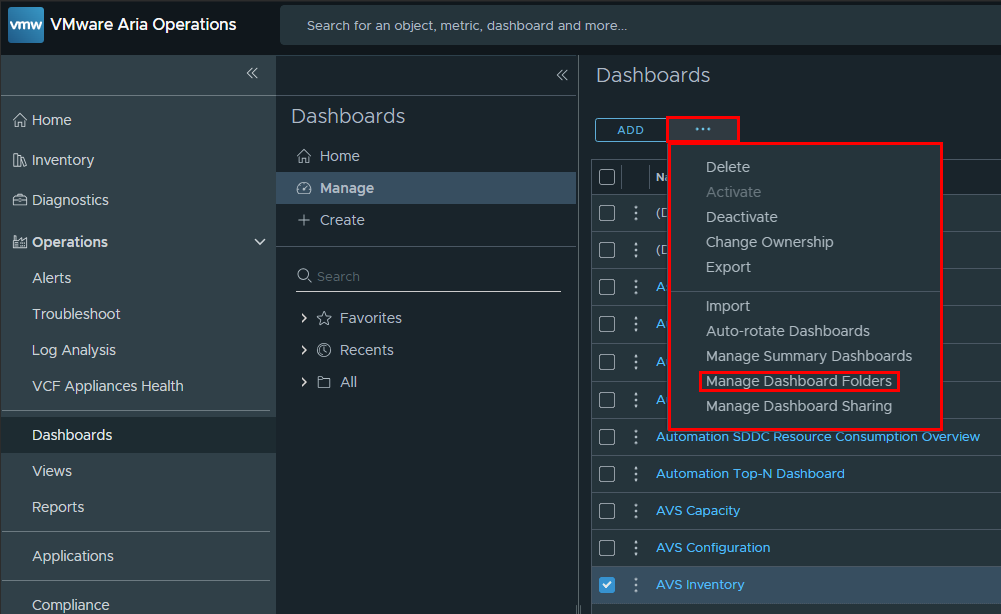Click the ADD button
This screenshot has height=614, width=1001.
pos(630,130)
